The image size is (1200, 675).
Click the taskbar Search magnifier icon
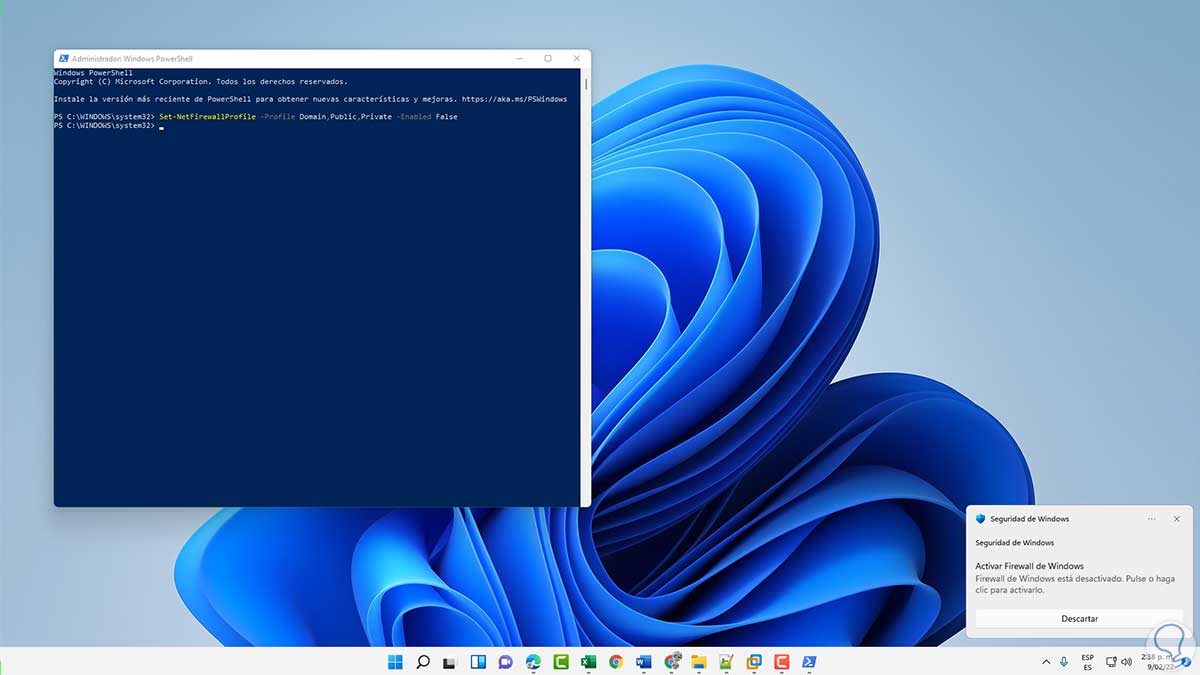[422, 662]
